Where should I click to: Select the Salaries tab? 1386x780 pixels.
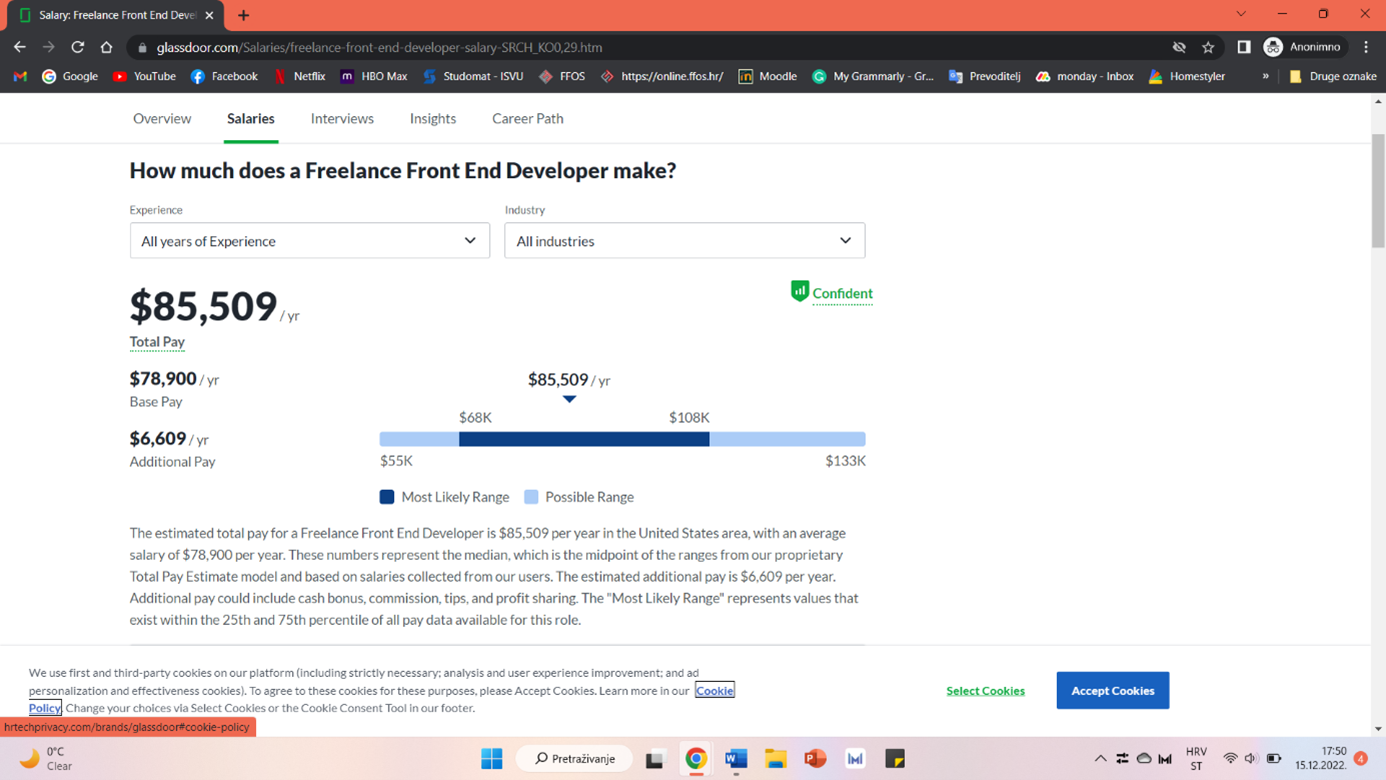click(x=251, y=118)
